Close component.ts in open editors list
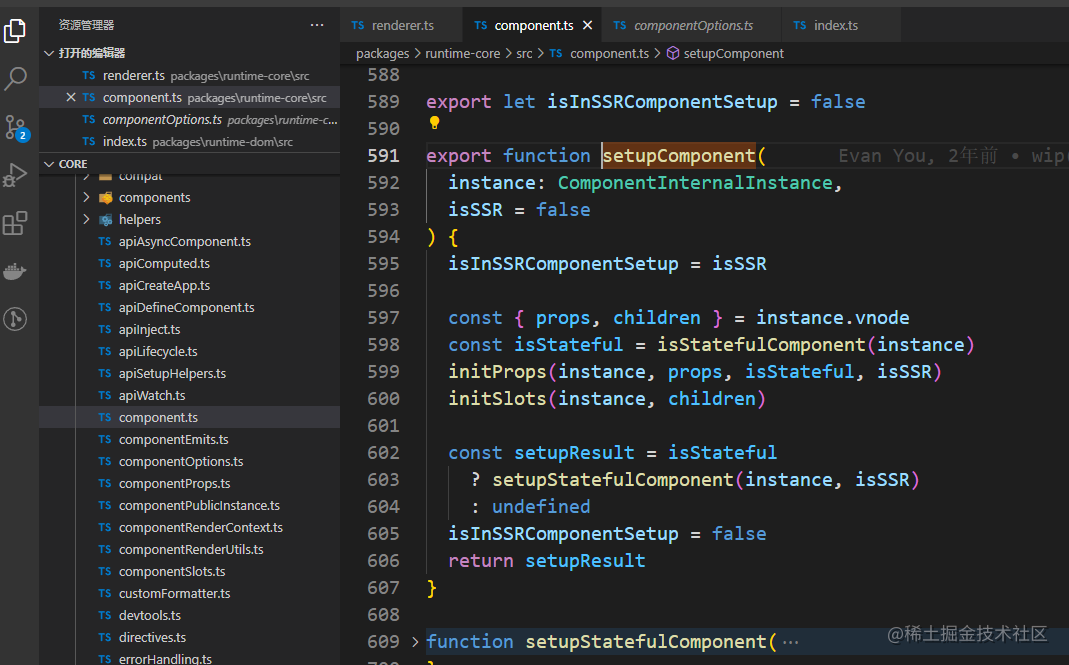This screenshot has width=1069, height=665. [70, 98]
